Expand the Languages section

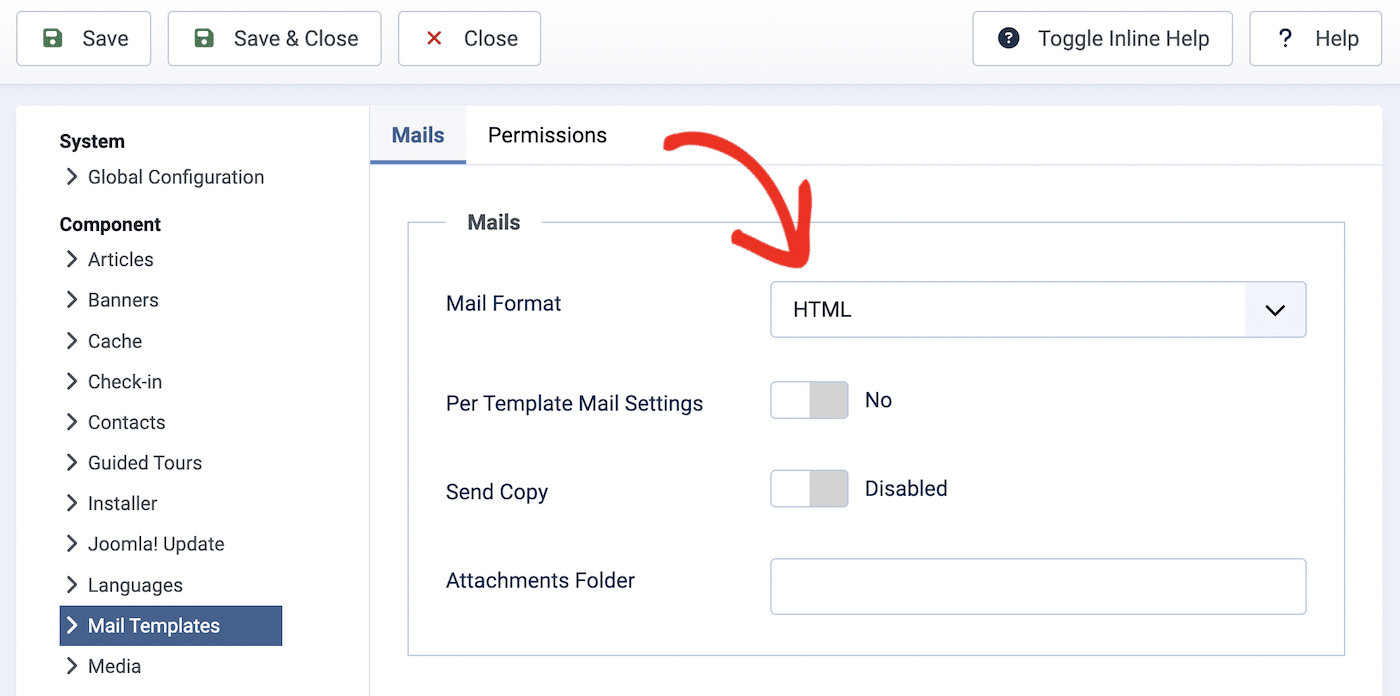click(71, 584)
